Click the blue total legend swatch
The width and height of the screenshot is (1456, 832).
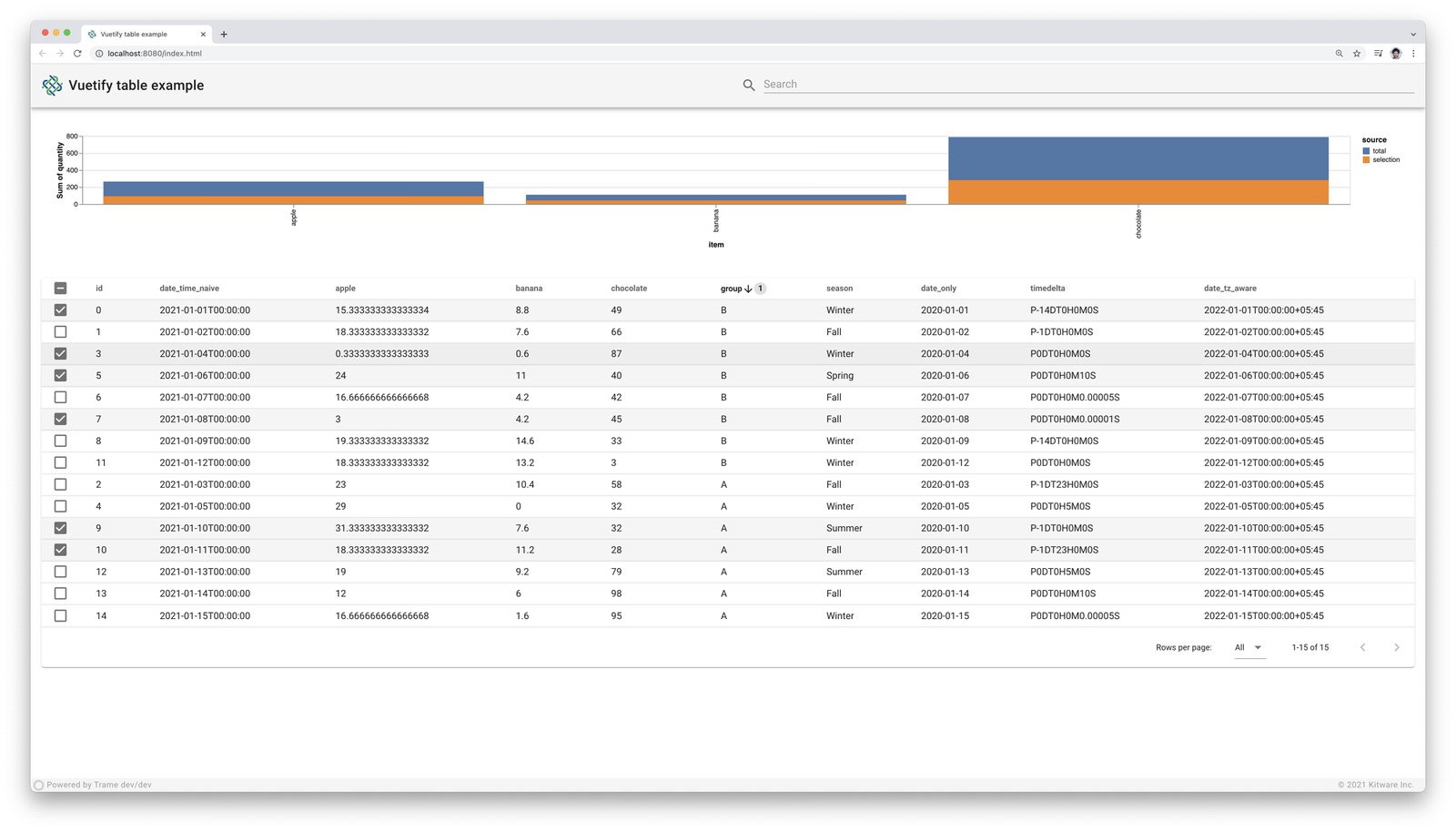[x=1366, y=151]
